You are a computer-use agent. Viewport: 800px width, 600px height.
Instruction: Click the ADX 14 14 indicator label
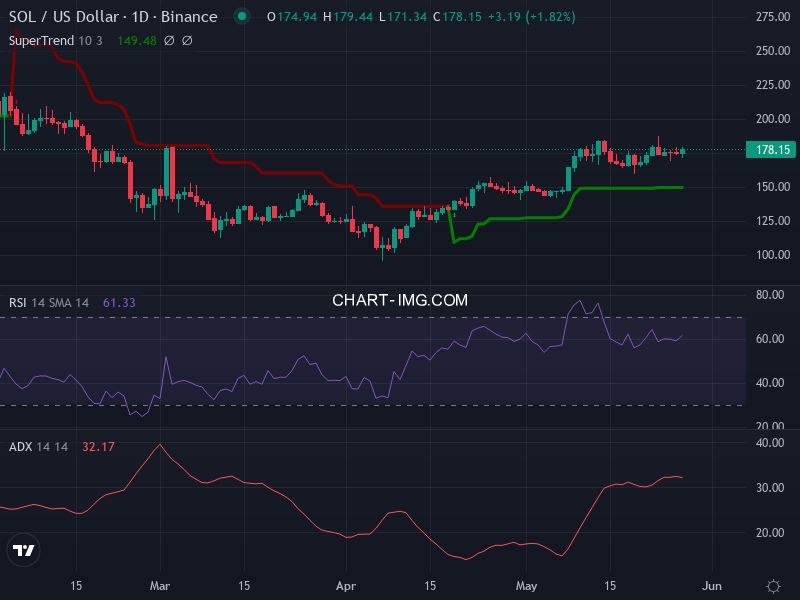click(x=38, y=447)
